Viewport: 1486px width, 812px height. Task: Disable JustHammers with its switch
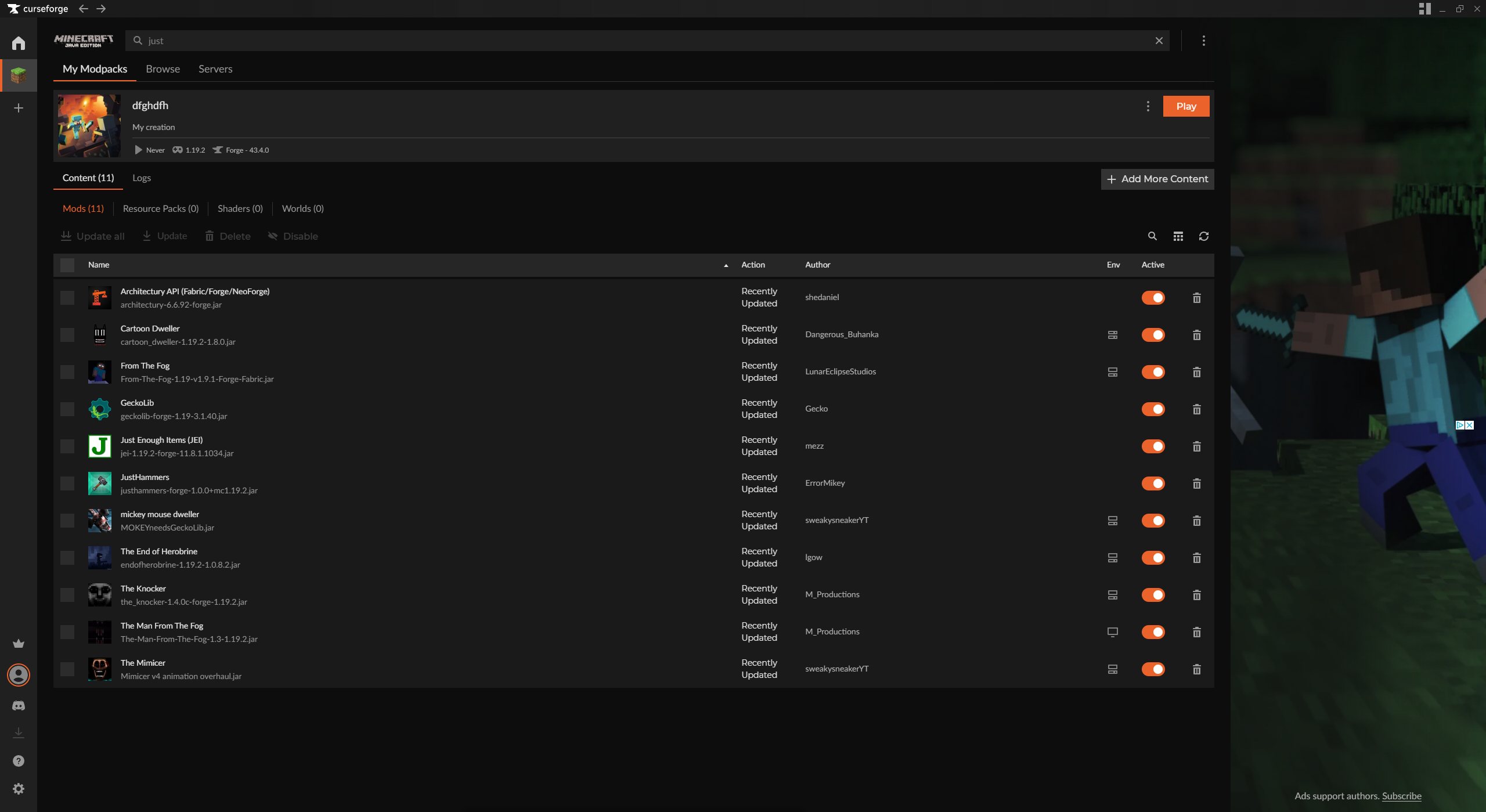[x=1153, y=483]
